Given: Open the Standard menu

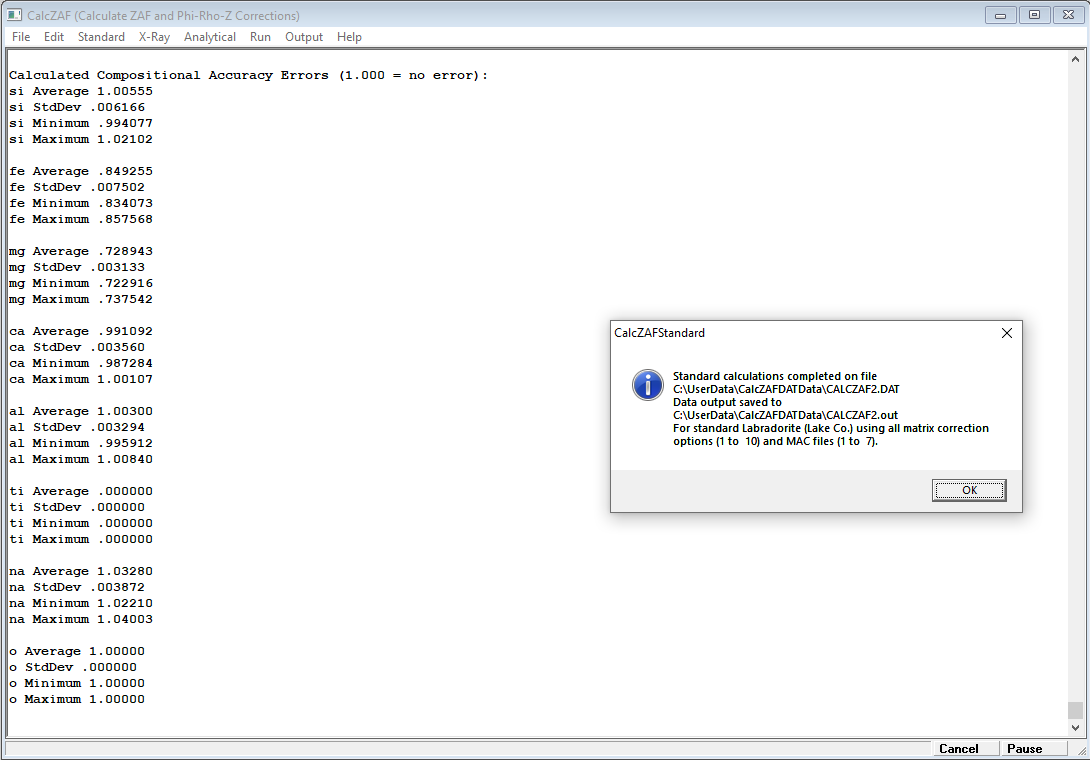Looking at the screenshot, I should 101,37.
